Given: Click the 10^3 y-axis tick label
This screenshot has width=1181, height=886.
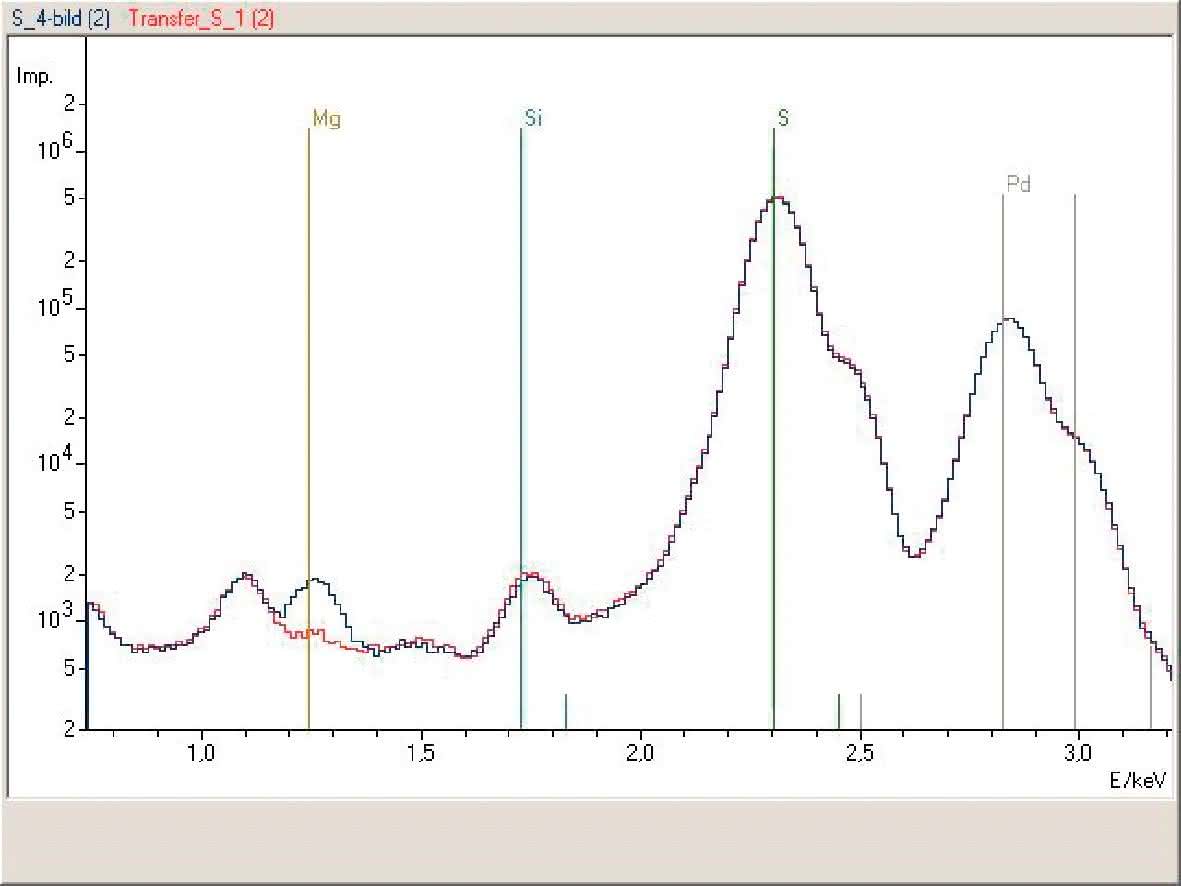Looking at the screenshot, I should (x=56, y=616).
